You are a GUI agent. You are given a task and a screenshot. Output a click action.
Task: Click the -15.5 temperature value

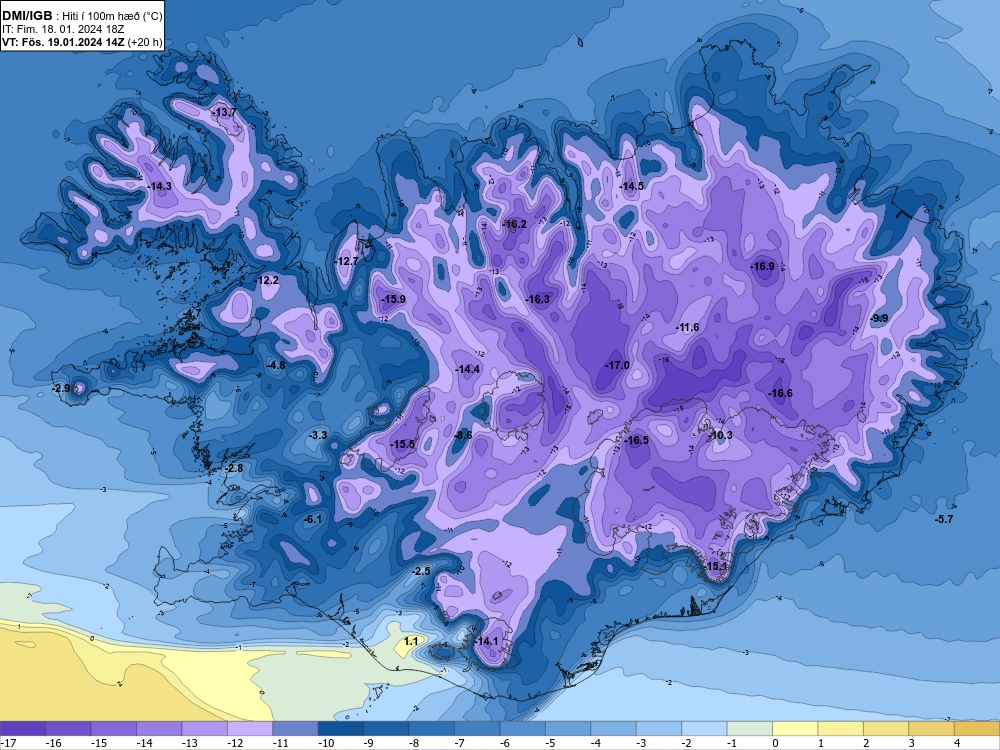coord(402,445)
